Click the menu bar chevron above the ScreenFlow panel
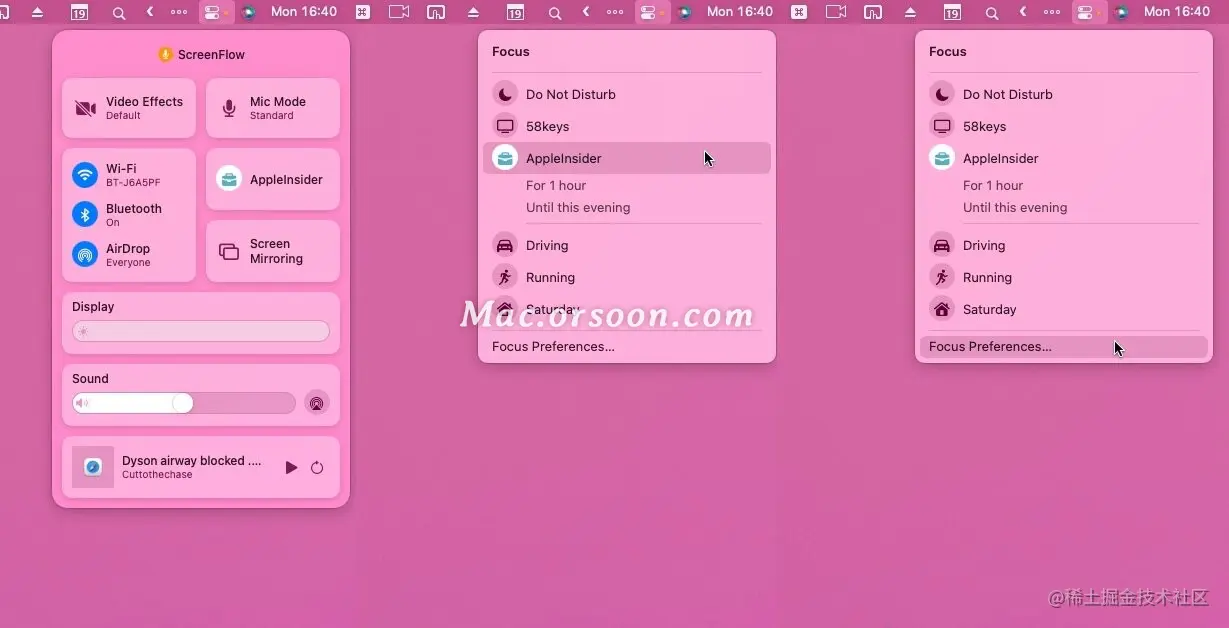Image resolution: width=1229 pixels, height=628 pixels. (x=150, y=12)
